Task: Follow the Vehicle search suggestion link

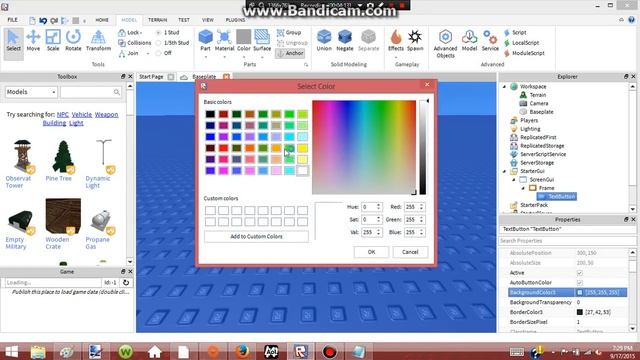Action: (x=82, y=115)
